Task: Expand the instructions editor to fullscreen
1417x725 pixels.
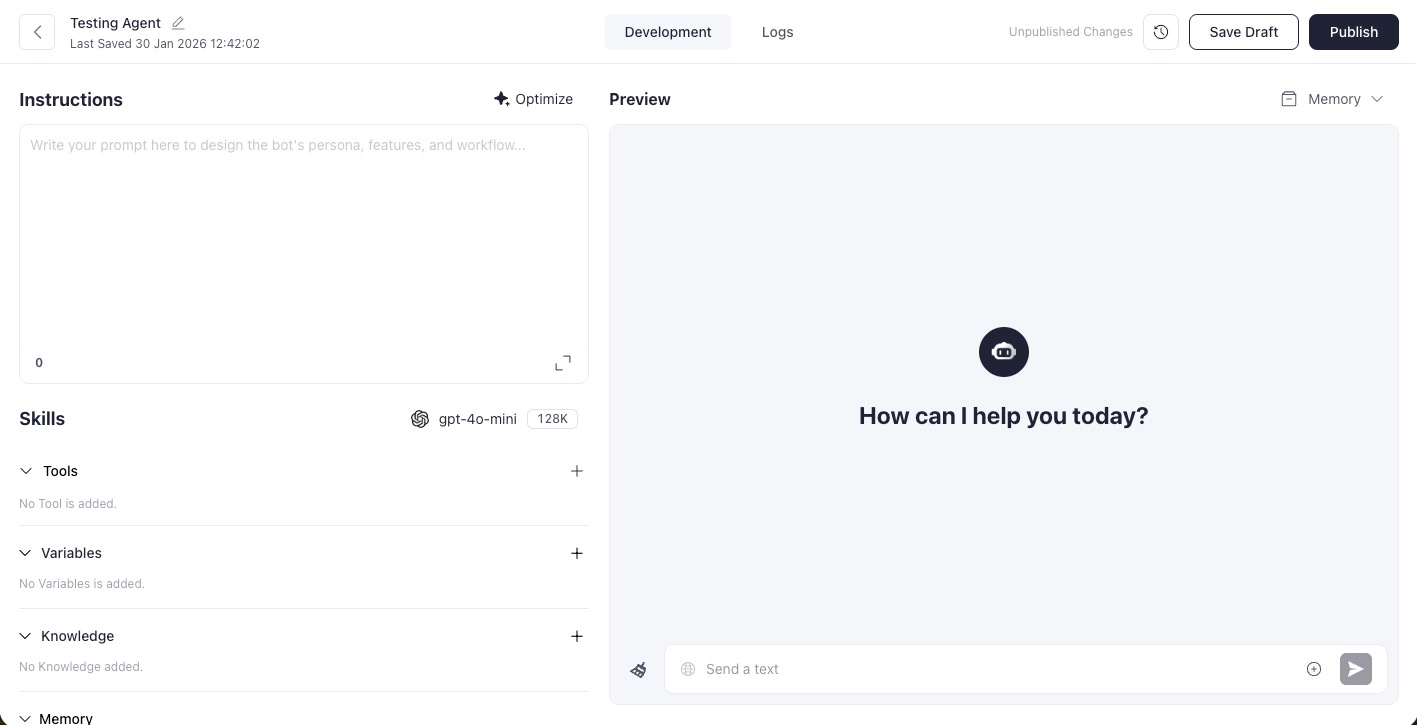Action: (563, 363)
